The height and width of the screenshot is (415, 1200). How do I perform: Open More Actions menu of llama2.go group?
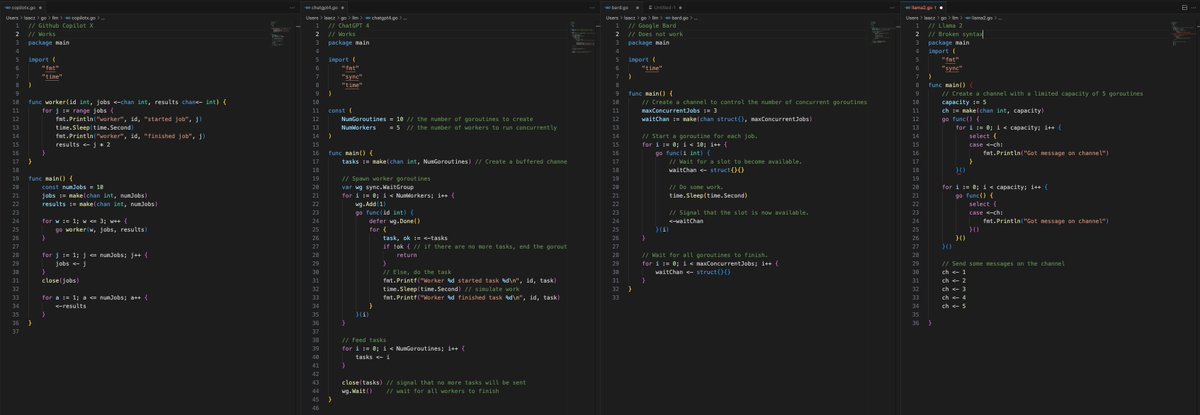(x=1193, y=7)
